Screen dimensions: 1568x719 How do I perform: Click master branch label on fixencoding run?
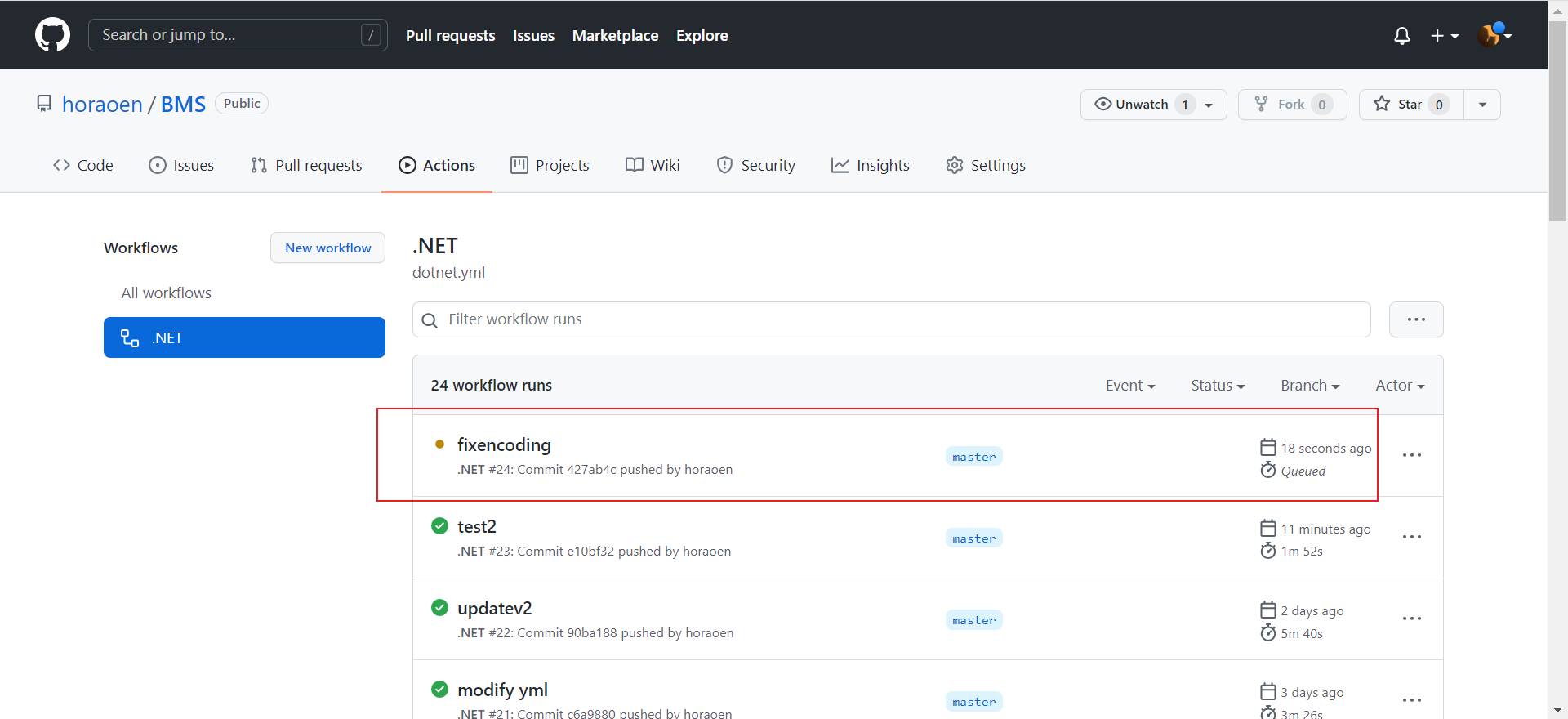(x=974, y=457)
